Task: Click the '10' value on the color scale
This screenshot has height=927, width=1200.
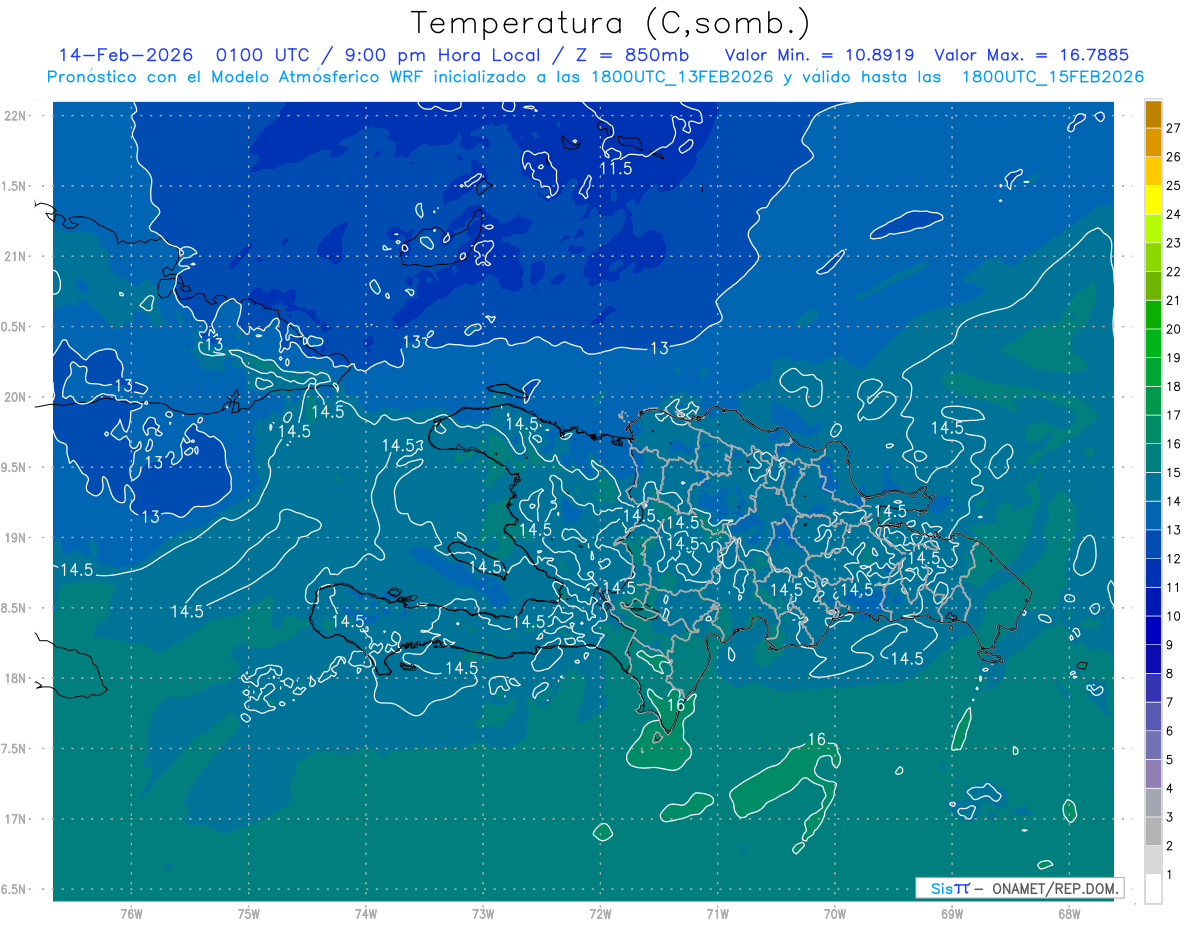Action: (1174, 616)
